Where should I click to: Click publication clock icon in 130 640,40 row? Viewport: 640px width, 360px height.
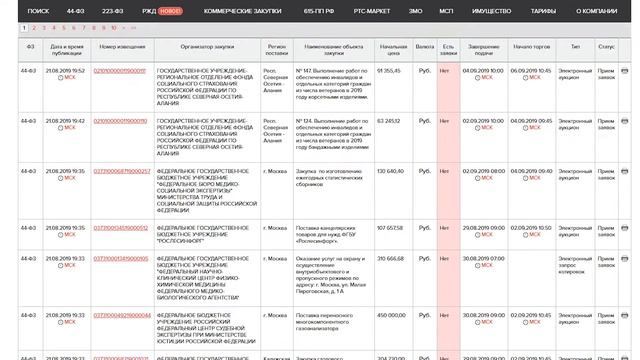tap(60, 178)
